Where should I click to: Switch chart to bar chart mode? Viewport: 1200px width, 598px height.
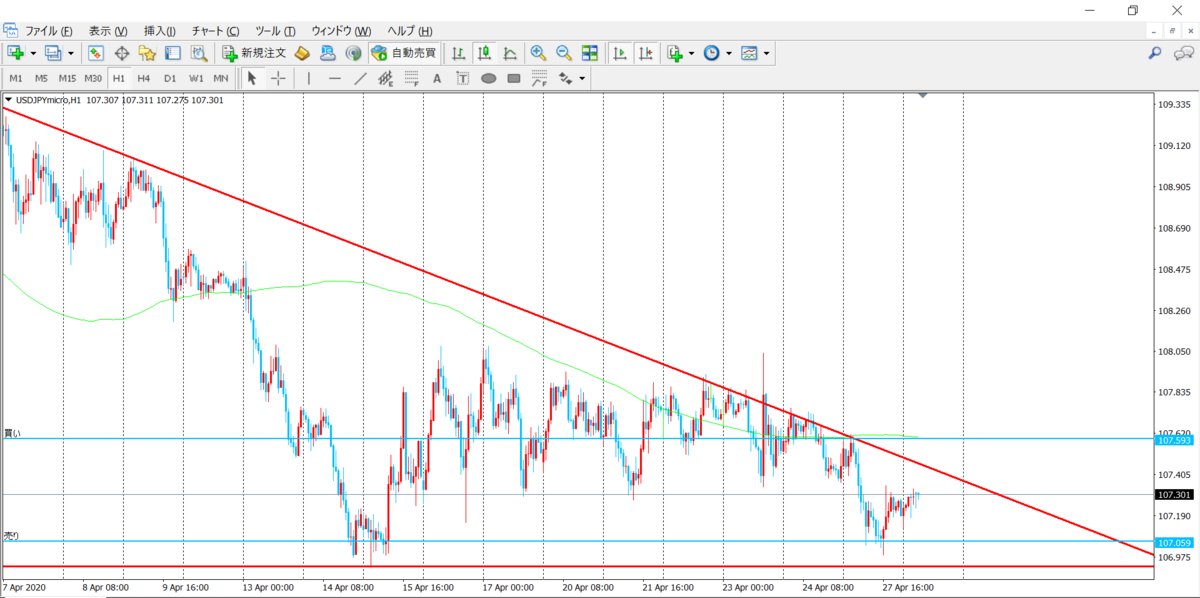[x=458, y=53]
